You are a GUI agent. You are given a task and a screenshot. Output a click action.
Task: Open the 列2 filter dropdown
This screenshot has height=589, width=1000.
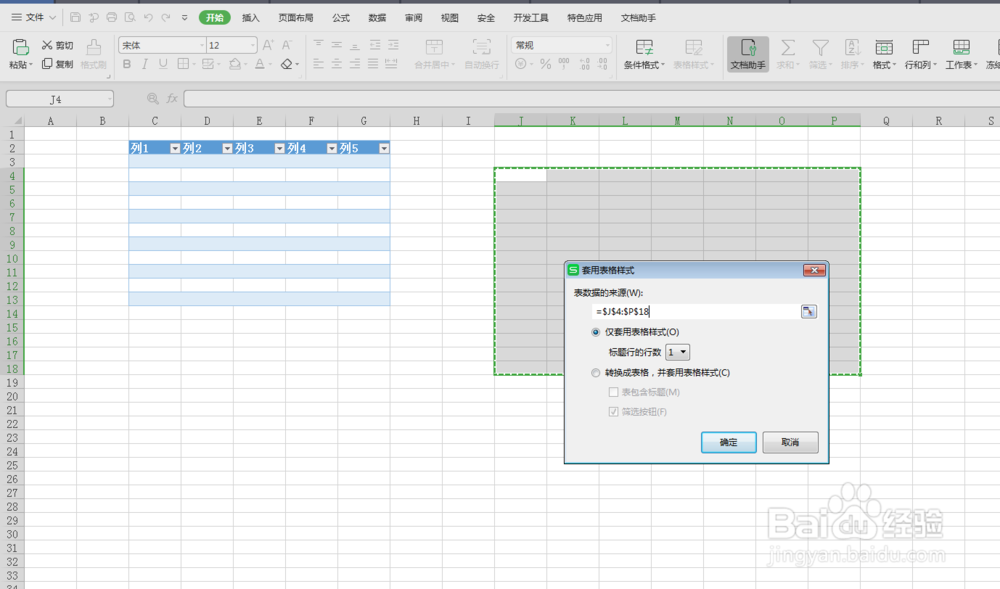point(227,149)
